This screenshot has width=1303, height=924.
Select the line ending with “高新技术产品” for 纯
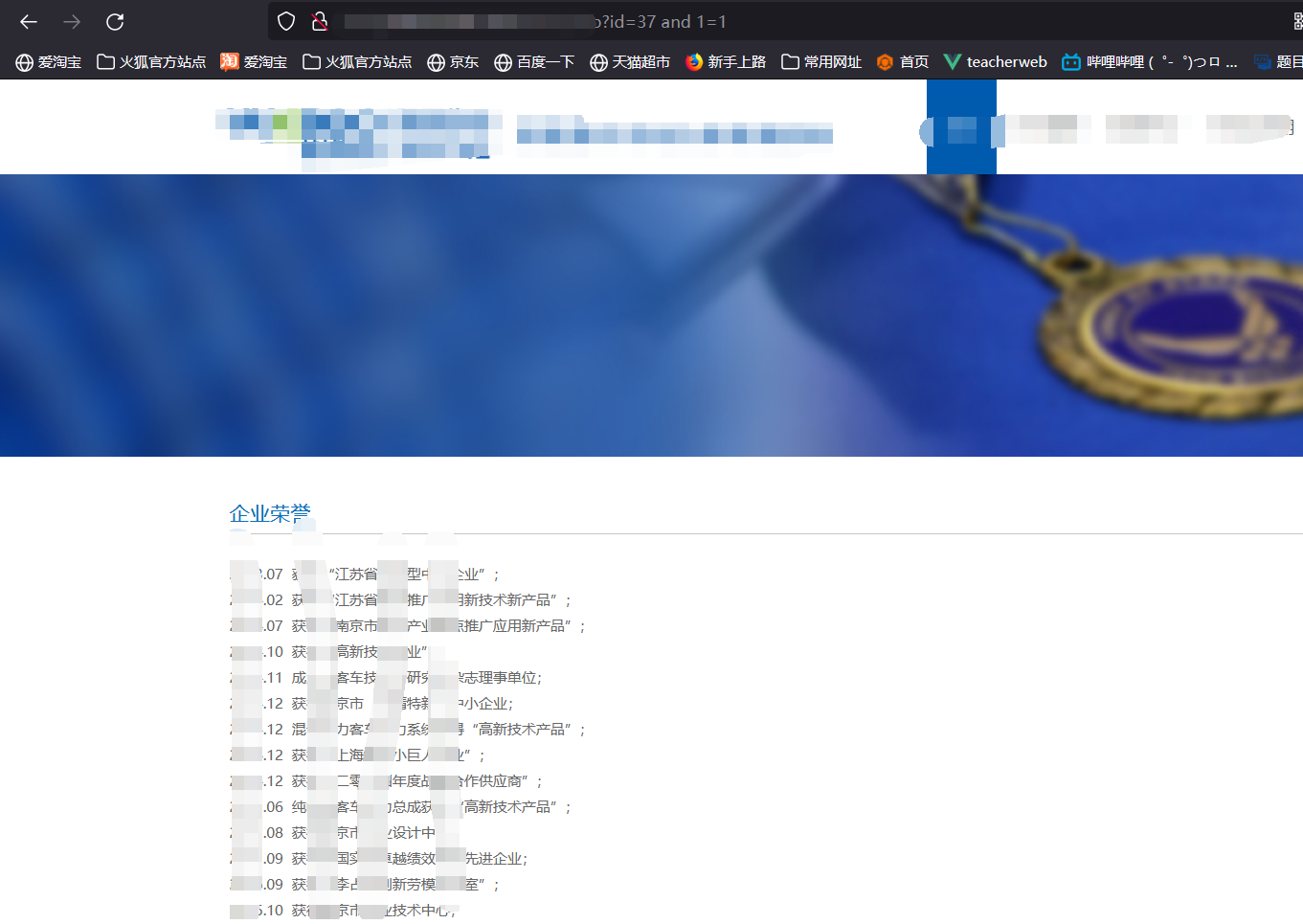[x=400, y=807]
